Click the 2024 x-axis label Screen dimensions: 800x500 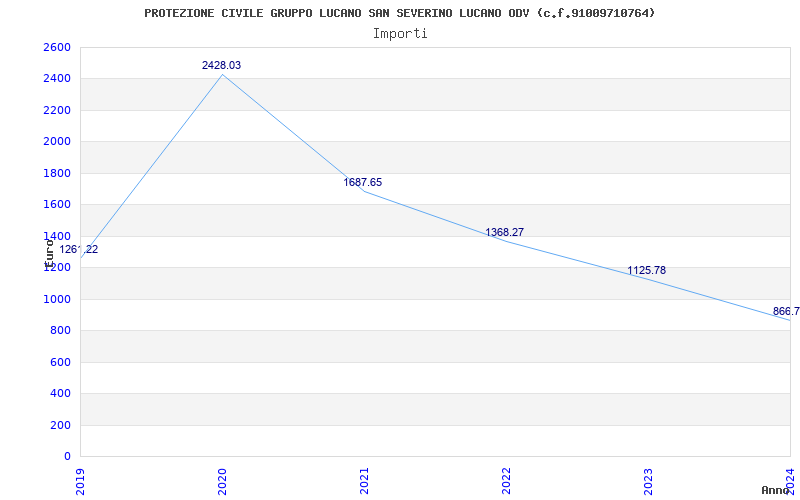789,481
